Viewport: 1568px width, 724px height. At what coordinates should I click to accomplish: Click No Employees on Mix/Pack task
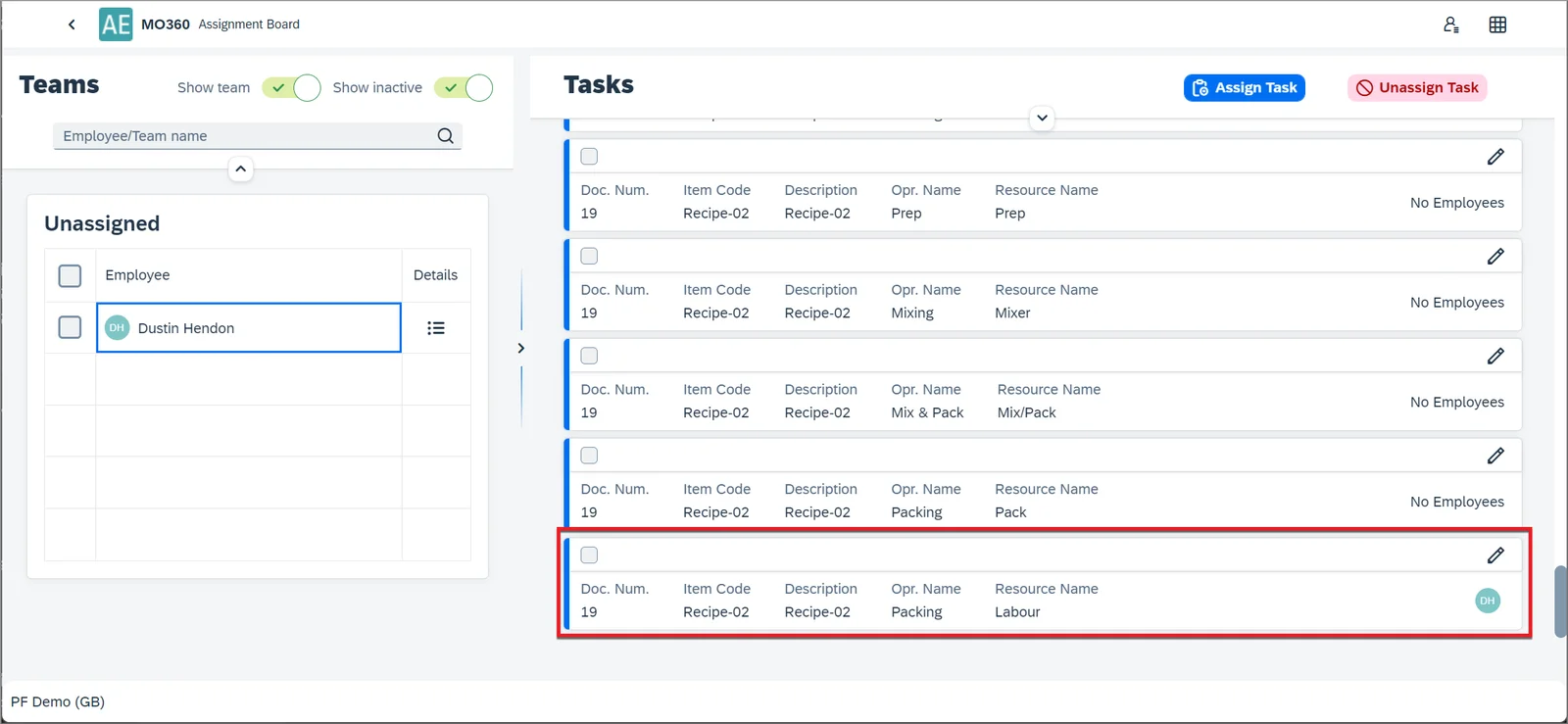click(1457, 402)
